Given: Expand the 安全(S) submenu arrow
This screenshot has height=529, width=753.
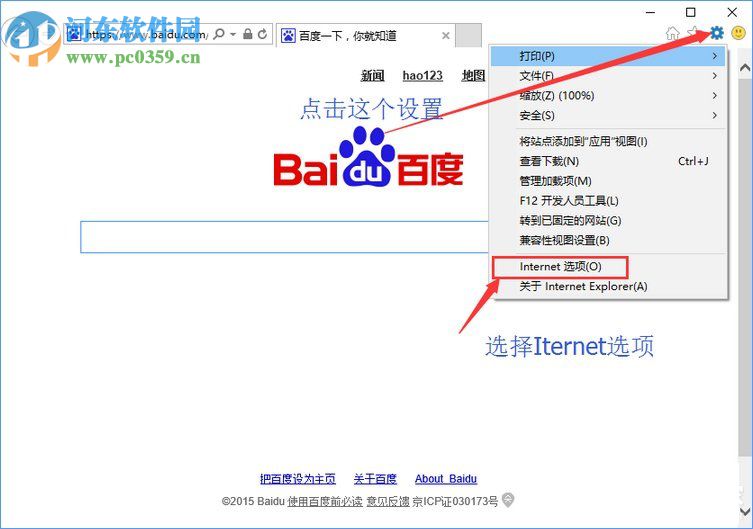Looking at the screenshot, I should pyautogui.click(x=715, y=115).
